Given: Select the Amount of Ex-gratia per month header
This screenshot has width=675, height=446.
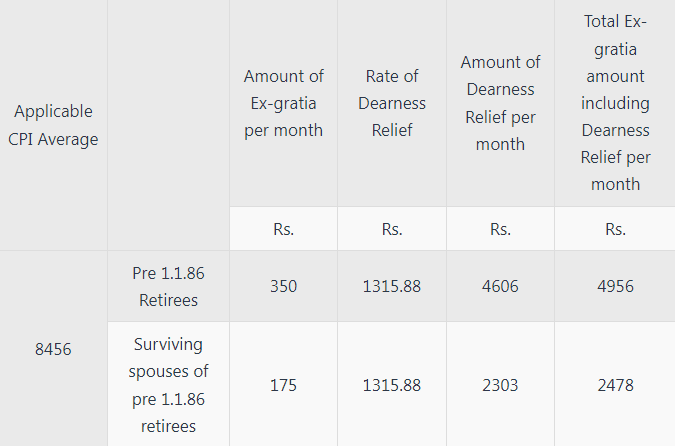Looking at the screenshot, I should [283, 103].
